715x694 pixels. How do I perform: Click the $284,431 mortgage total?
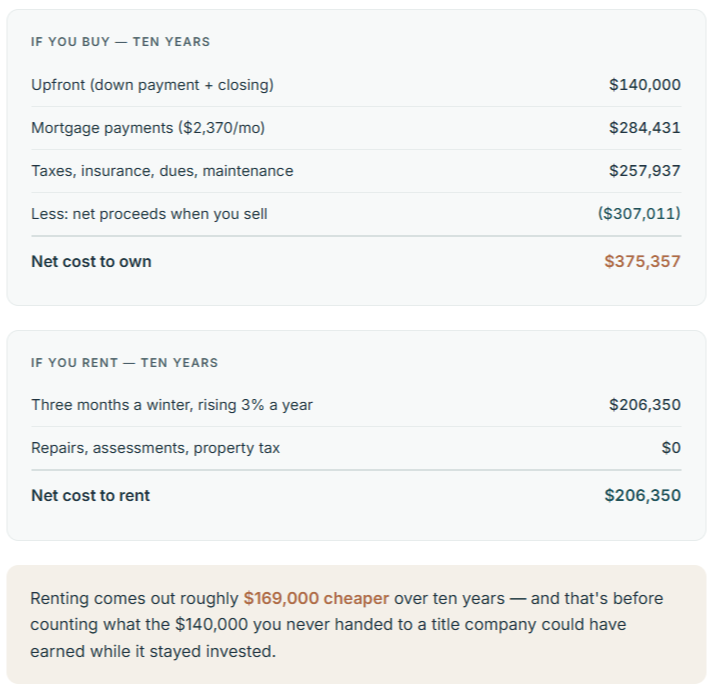point(645,128)
